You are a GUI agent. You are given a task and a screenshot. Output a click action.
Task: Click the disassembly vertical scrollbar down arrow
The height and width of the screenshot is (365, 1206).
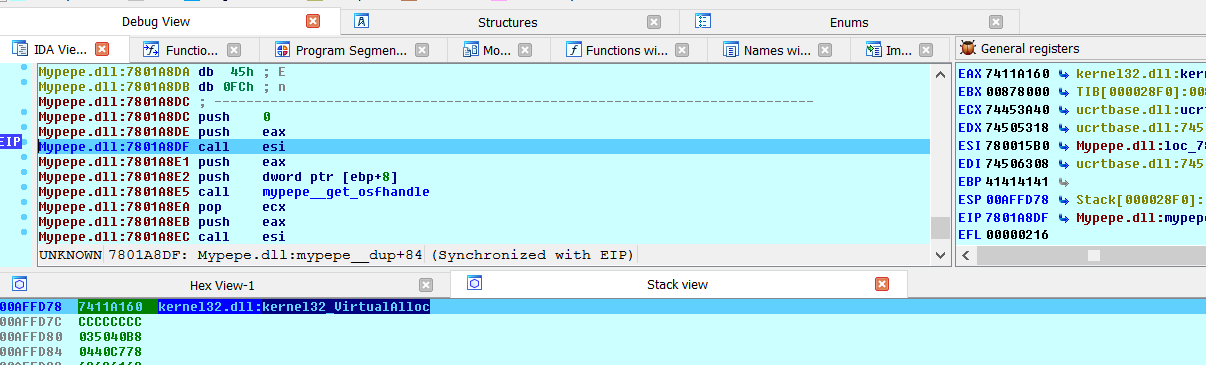pyautogui.click(x=940, y=255)
